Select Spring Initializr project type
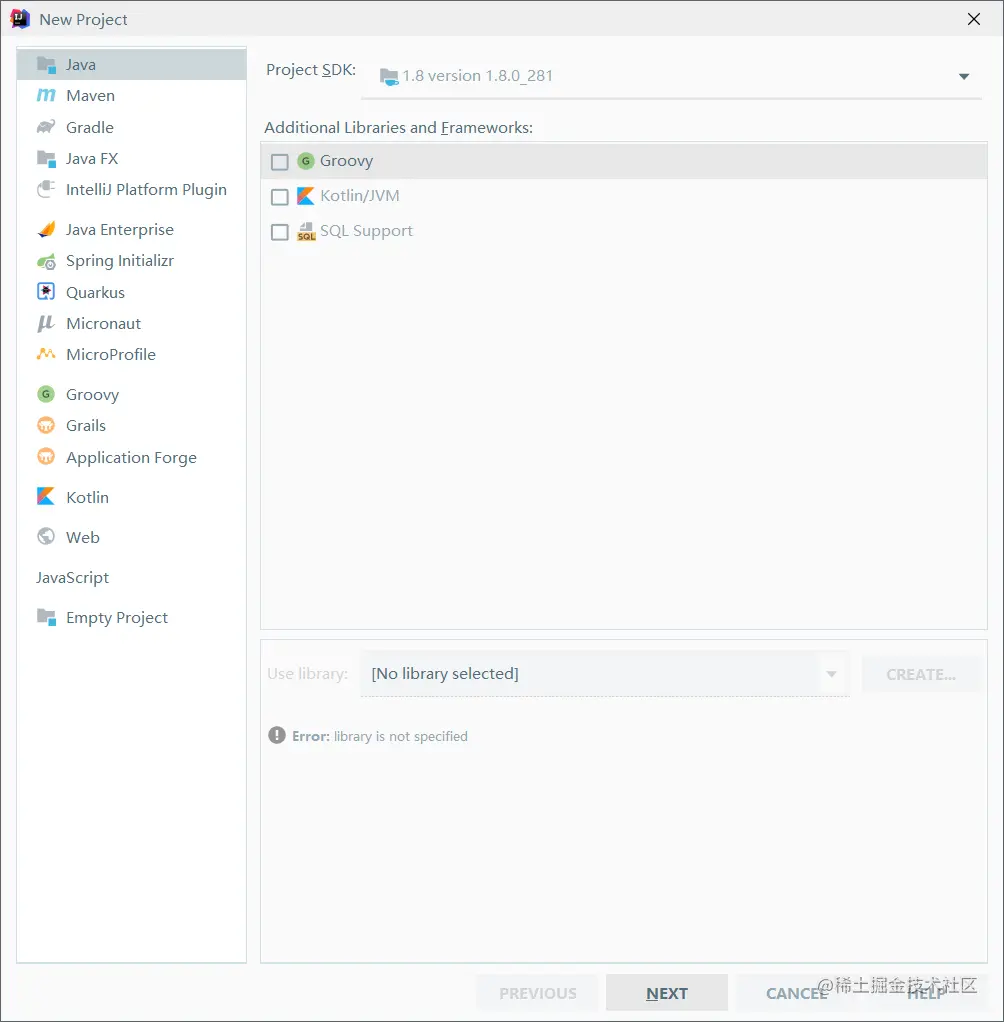 tap(132, 261)
